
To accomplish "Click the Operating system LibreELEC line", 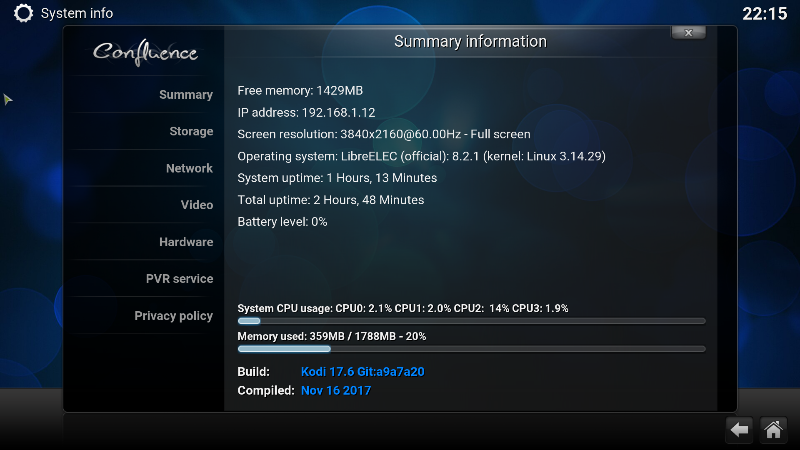I will 421,156.
